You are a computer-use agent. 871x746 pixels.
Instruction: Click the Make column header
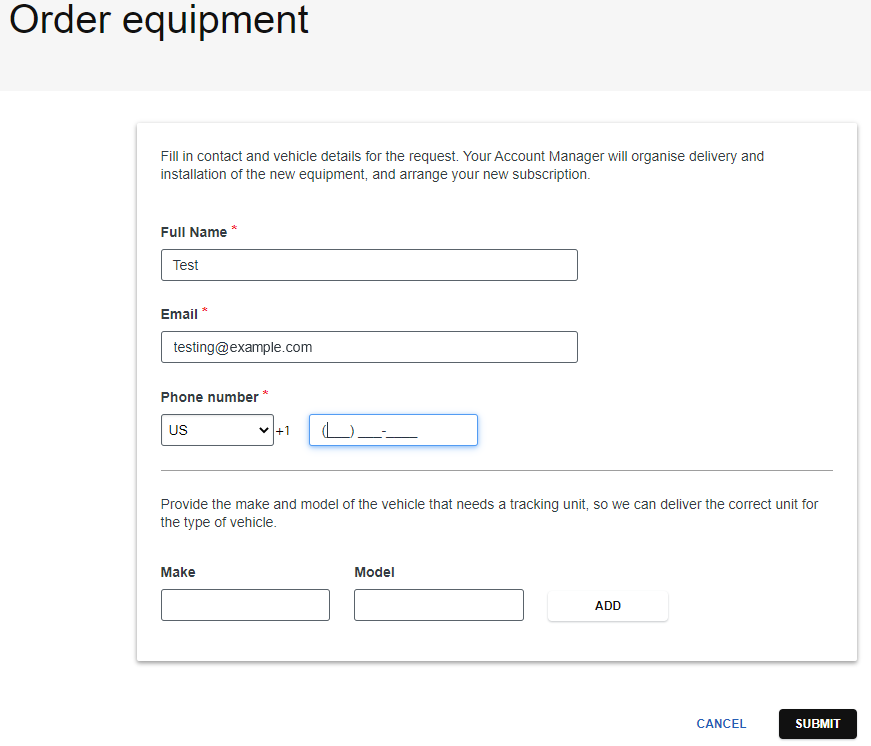pos(177,572)
